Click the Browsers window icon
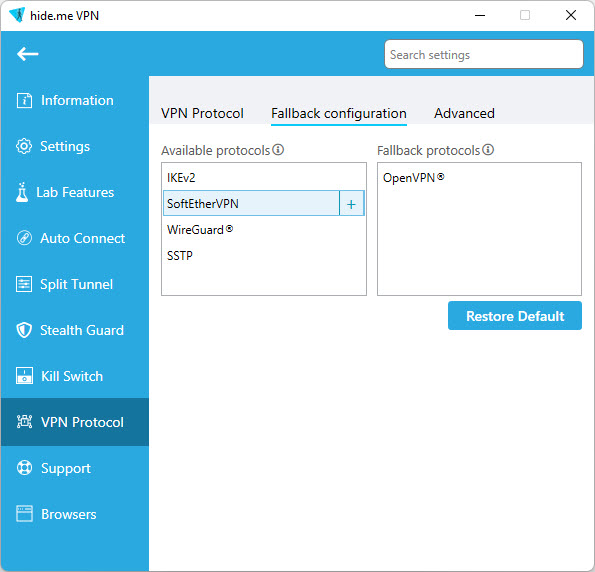Viewport: 595px width, 572px height. pos(24,514)
